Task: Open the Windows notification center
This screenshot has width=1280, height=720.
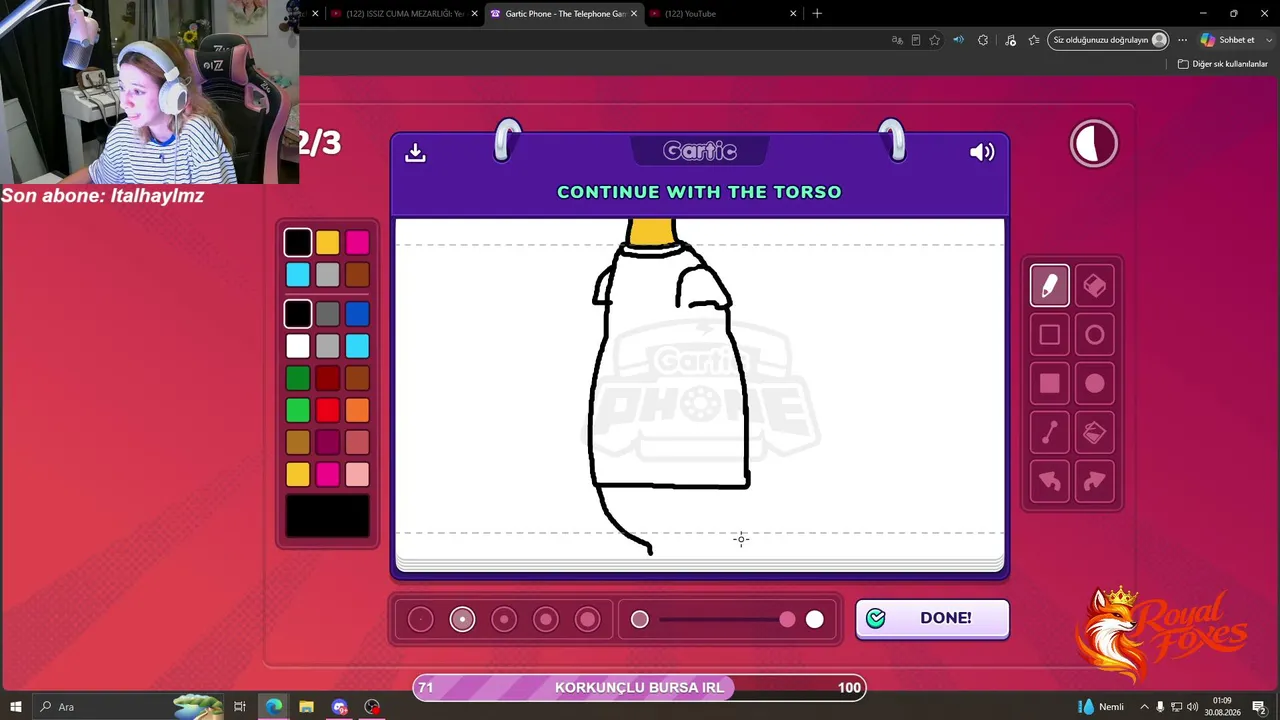Action: click(1259, 707)
